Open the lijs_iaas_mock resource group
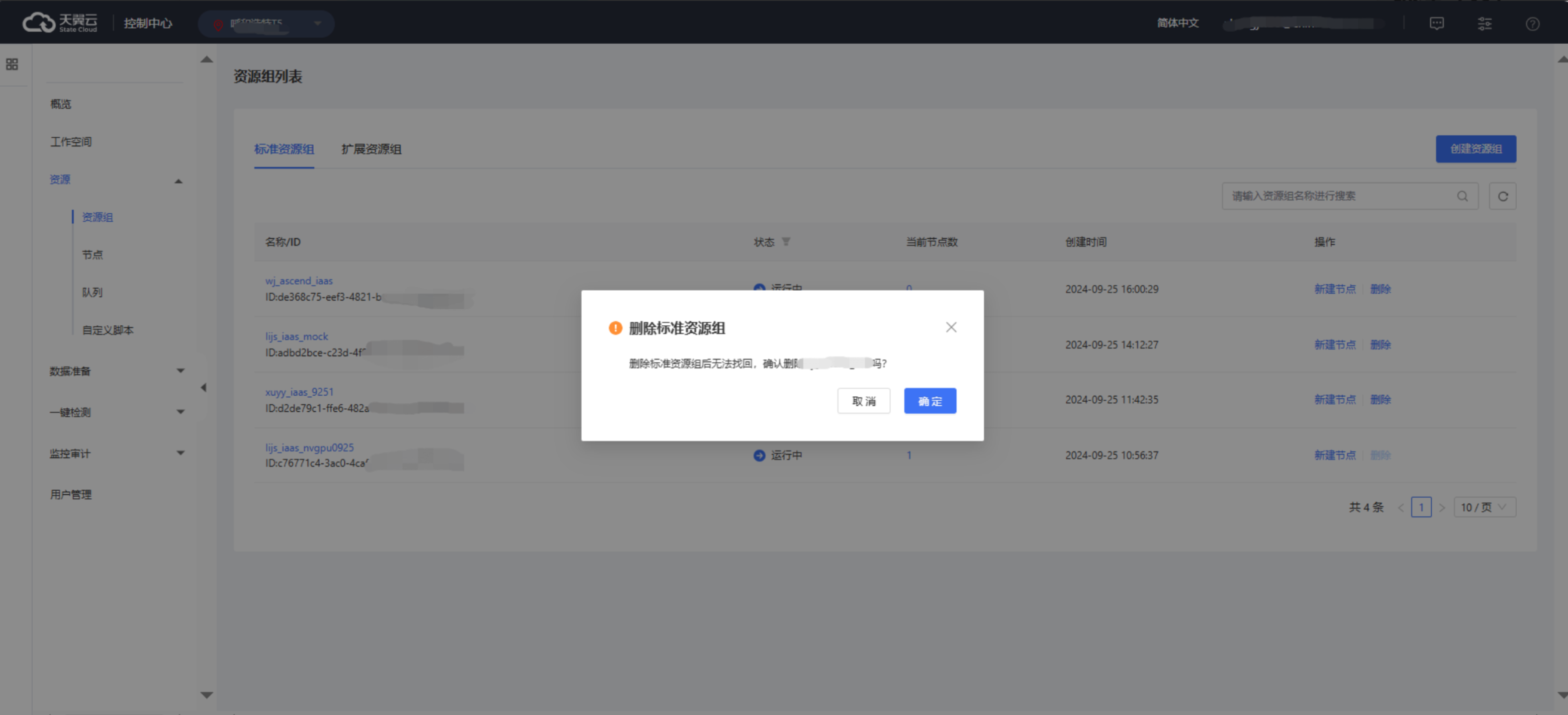 coord(297,336)
